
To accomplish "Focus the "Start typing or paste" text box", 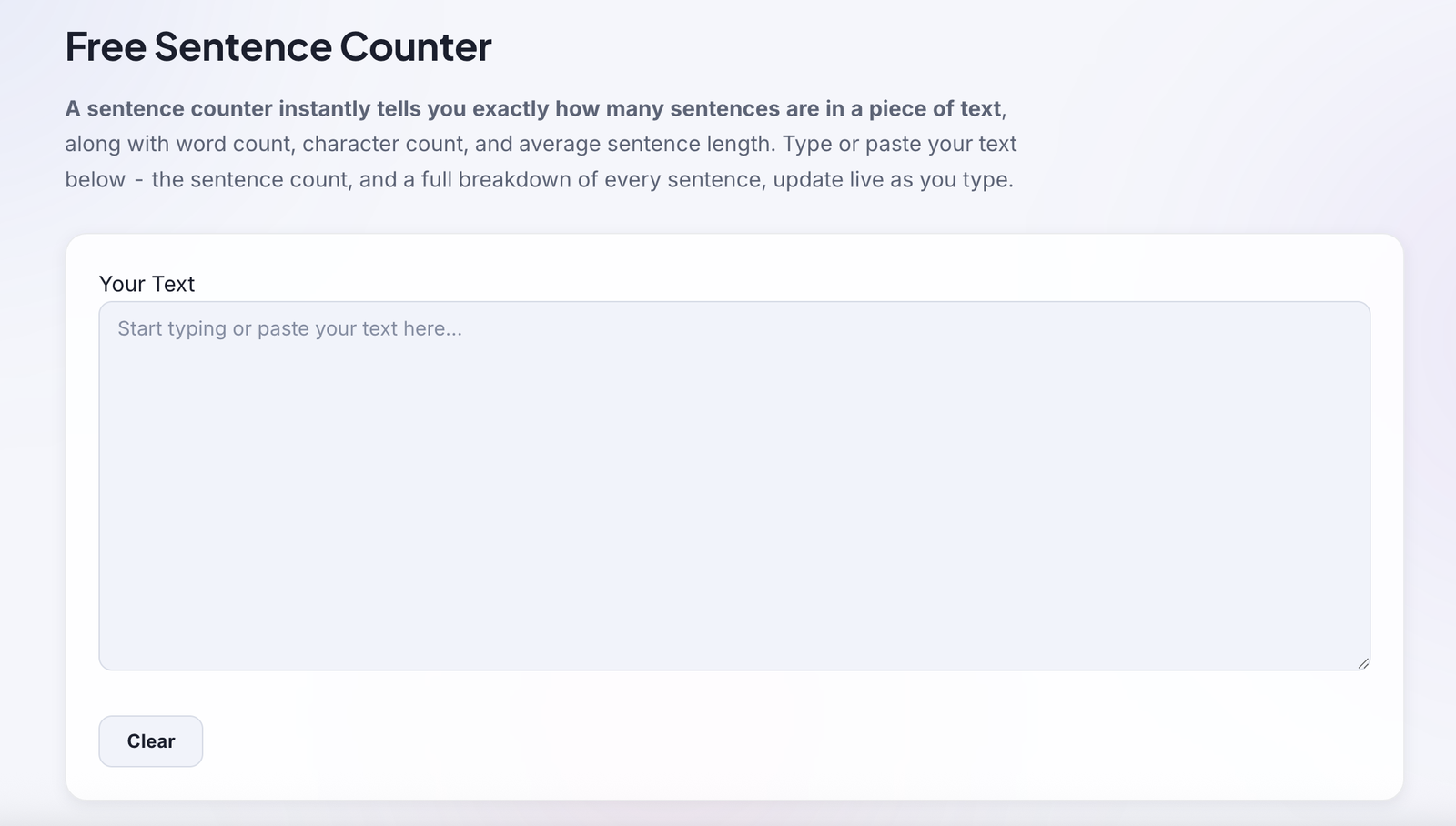I will (734, 486).
